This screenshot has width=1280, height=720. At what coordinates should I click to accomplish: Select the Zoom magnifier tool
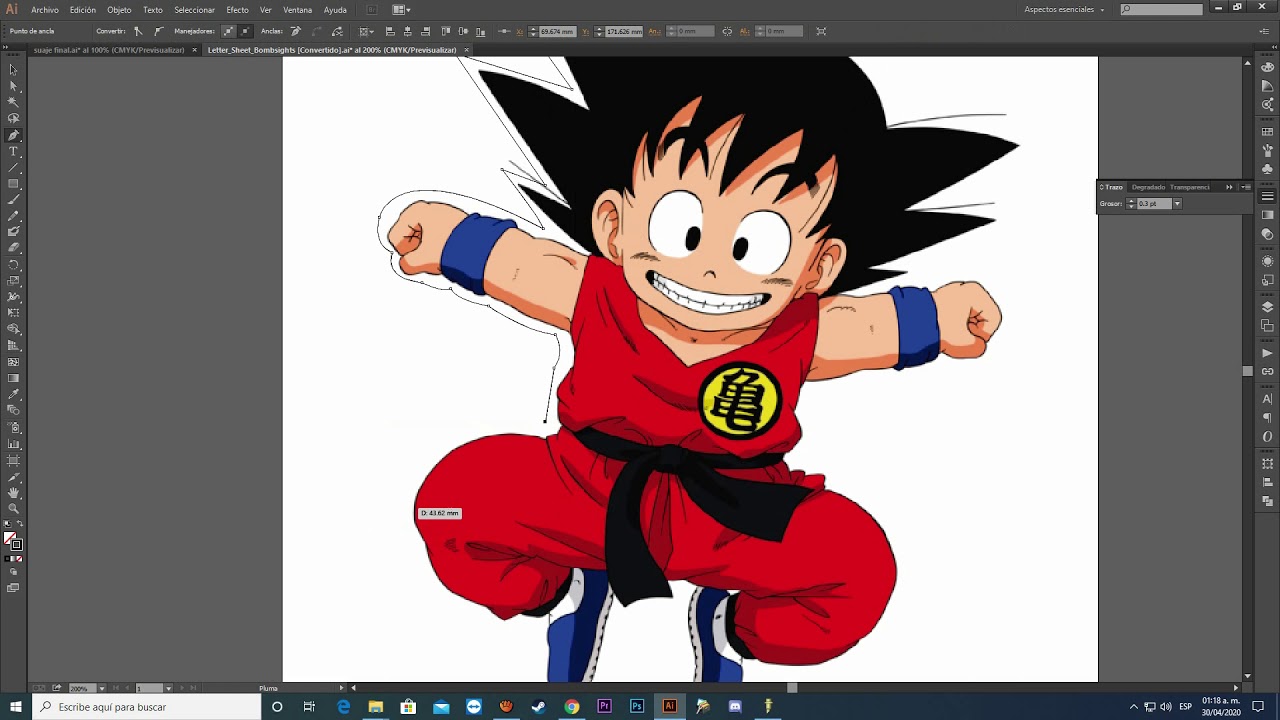[x=13, y=509]
